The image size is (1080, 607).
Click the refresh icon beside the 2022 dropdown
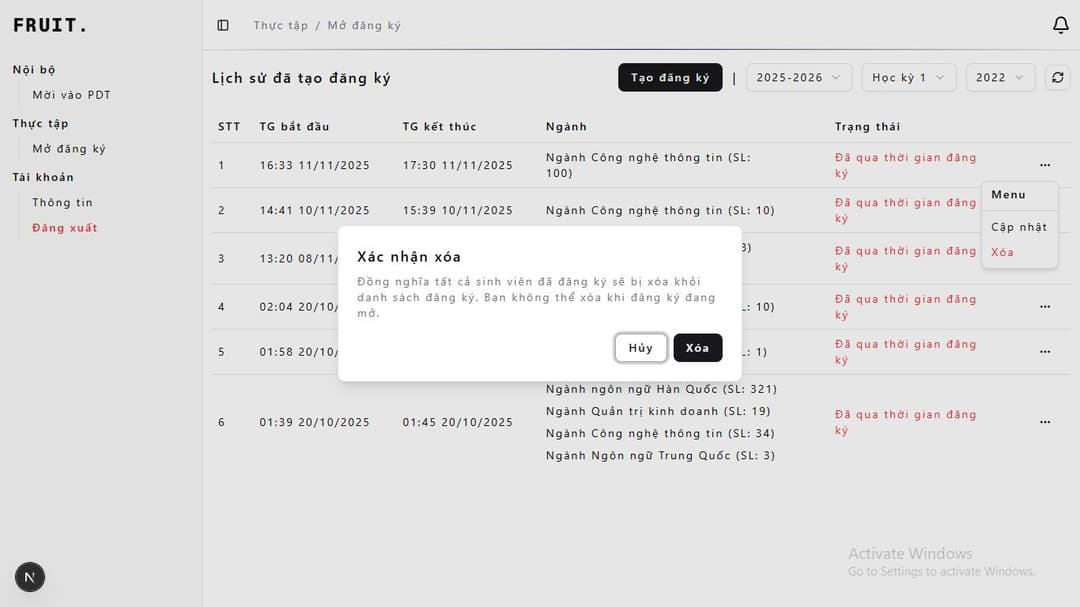point(1057,78)
